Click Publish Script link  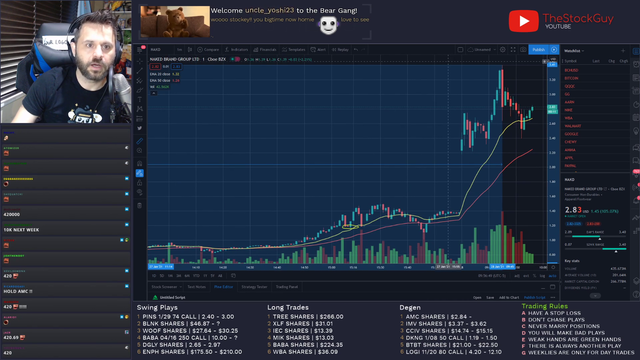click(x=534, y=298)
